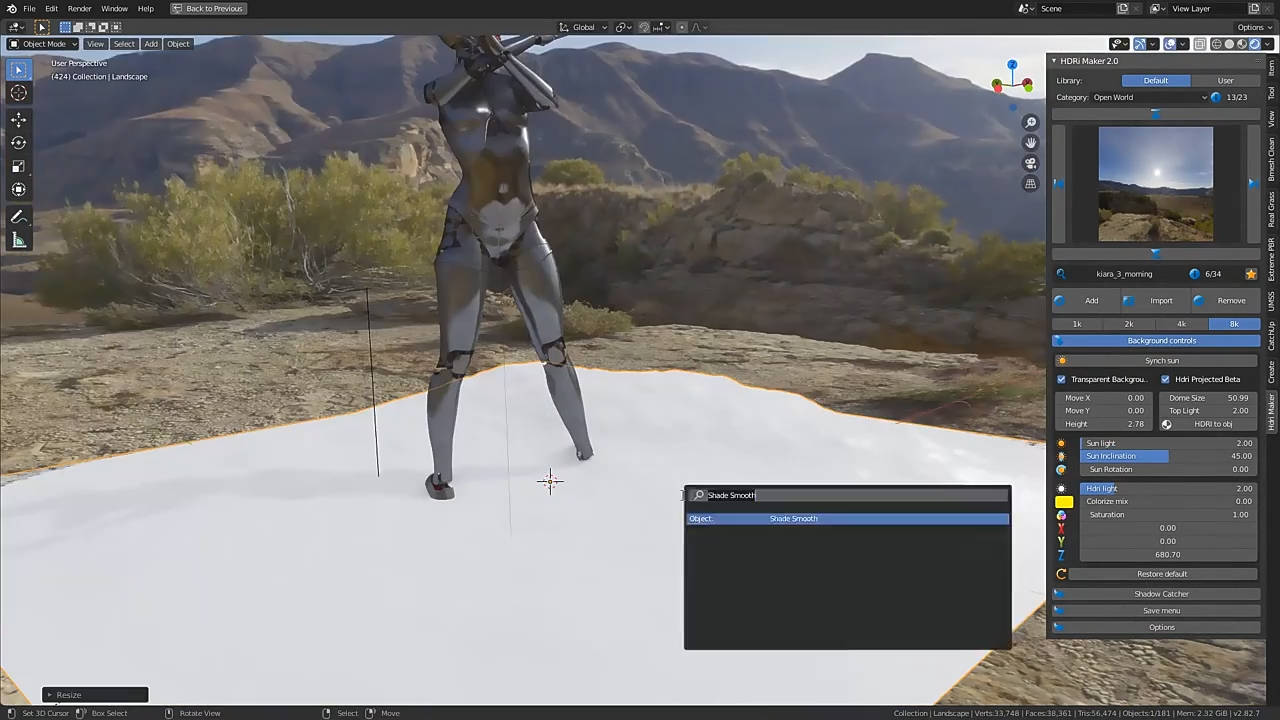The image size is (1280, 720).
Task: Open the Object Mode dropdown
Action: 43,44
